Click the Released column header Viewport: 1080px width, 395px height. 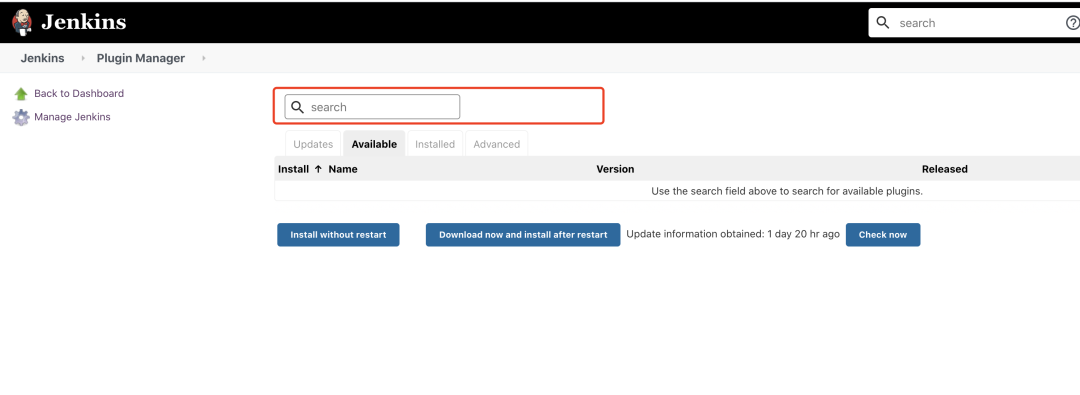pos(945,169)
